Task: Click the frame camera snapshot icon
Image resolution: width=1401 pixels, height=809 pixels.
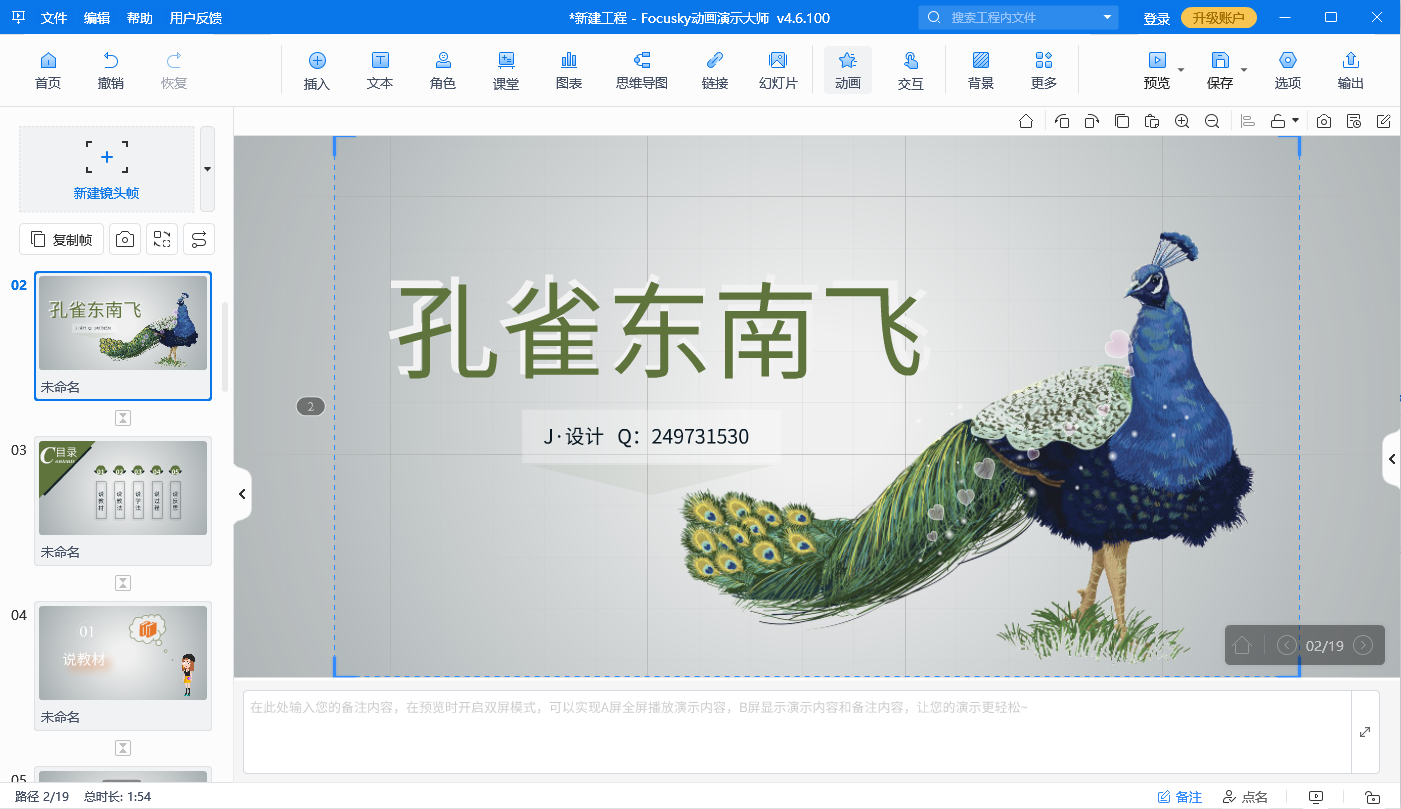Action: [x=125, y=239]
